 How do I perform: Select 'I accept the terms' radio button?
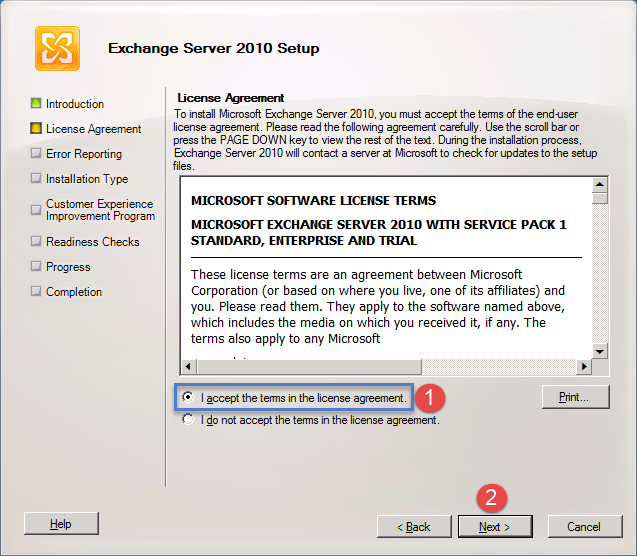click(x=188, y=397)
